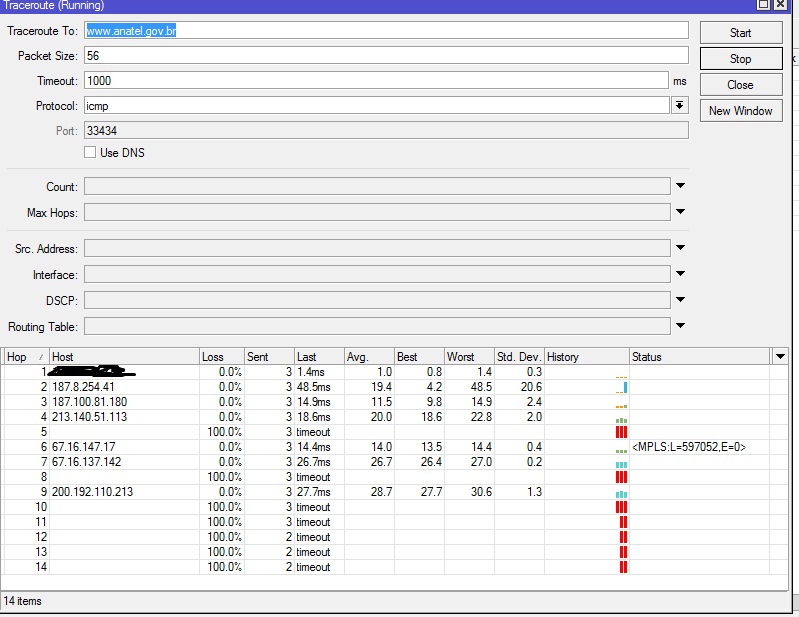Click hop 2 history graph
Viewport: 799px width, 617px height.
click(x=622, y=388)
